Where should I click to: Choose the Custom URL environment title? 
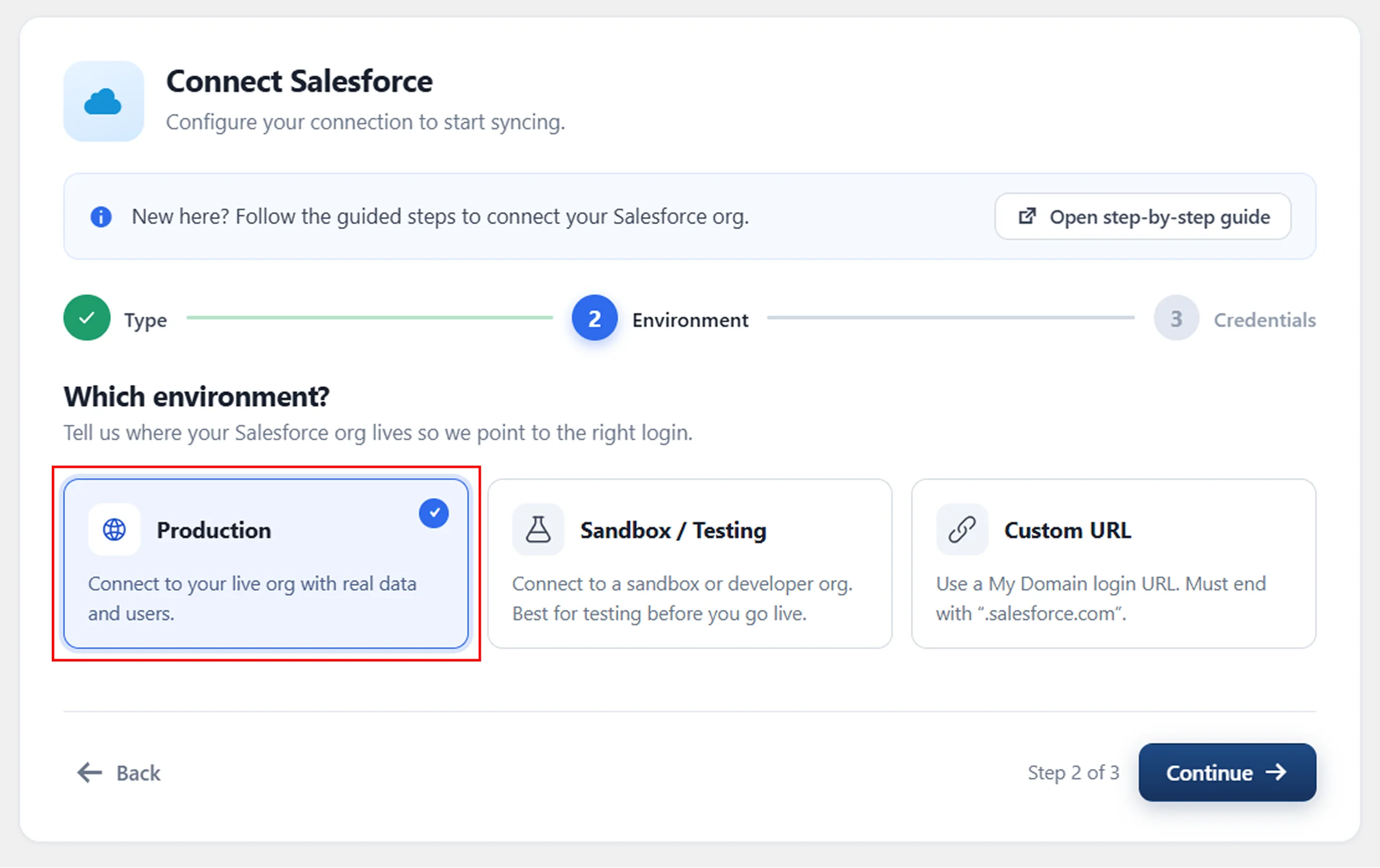point(1068,530)
